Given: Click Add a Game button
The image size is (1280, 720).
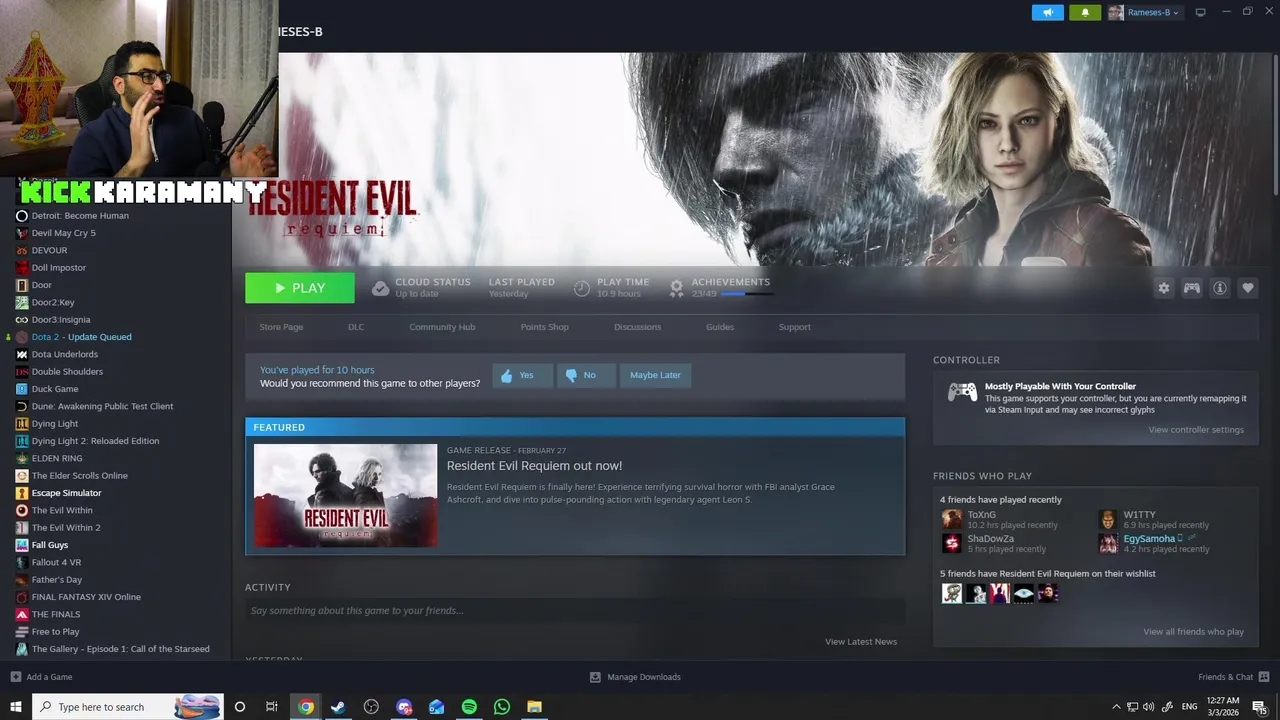Looking at the screenshot, I should [x=41, y=677].
